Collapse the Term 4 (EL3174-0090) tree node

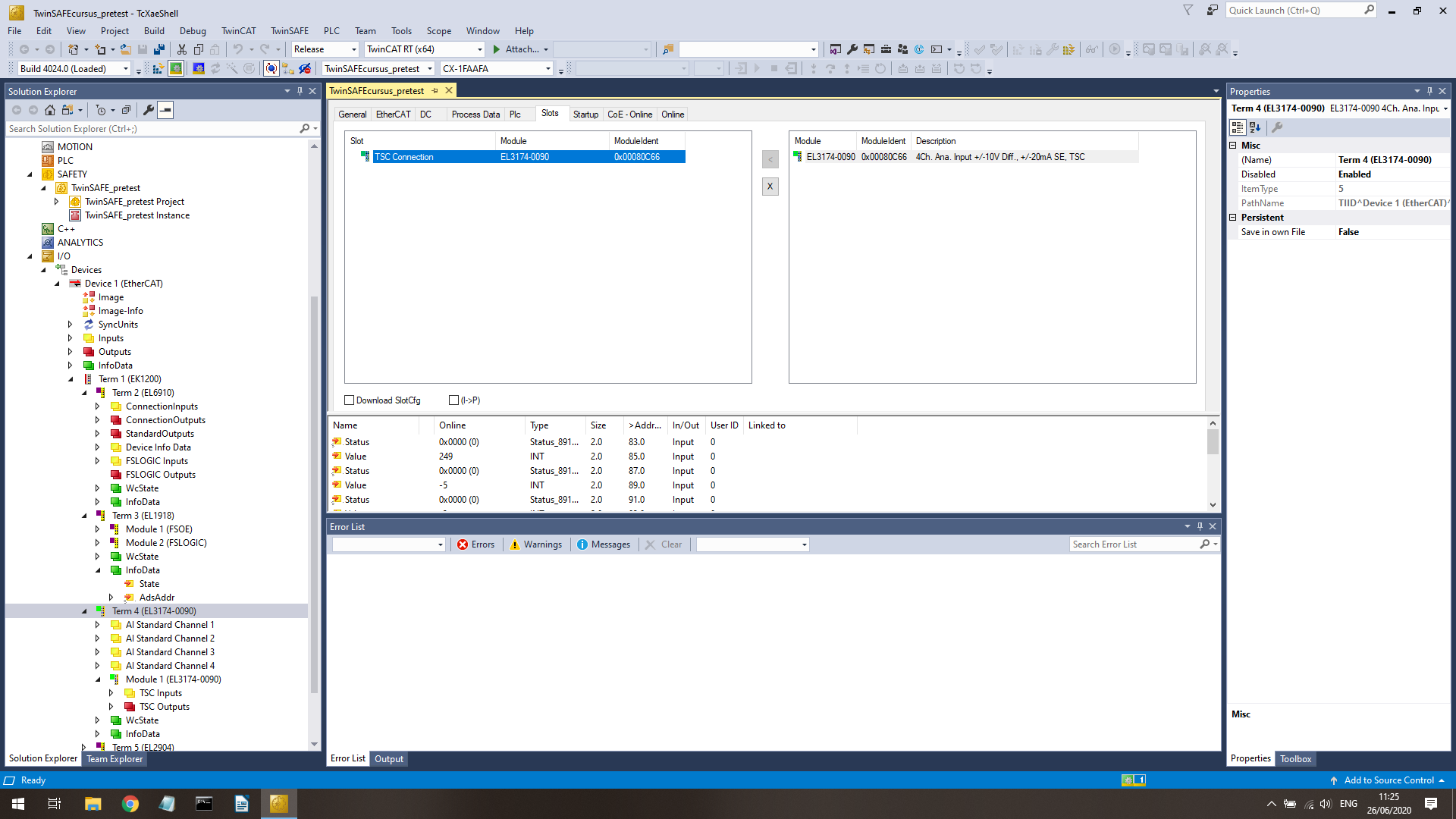85,611
